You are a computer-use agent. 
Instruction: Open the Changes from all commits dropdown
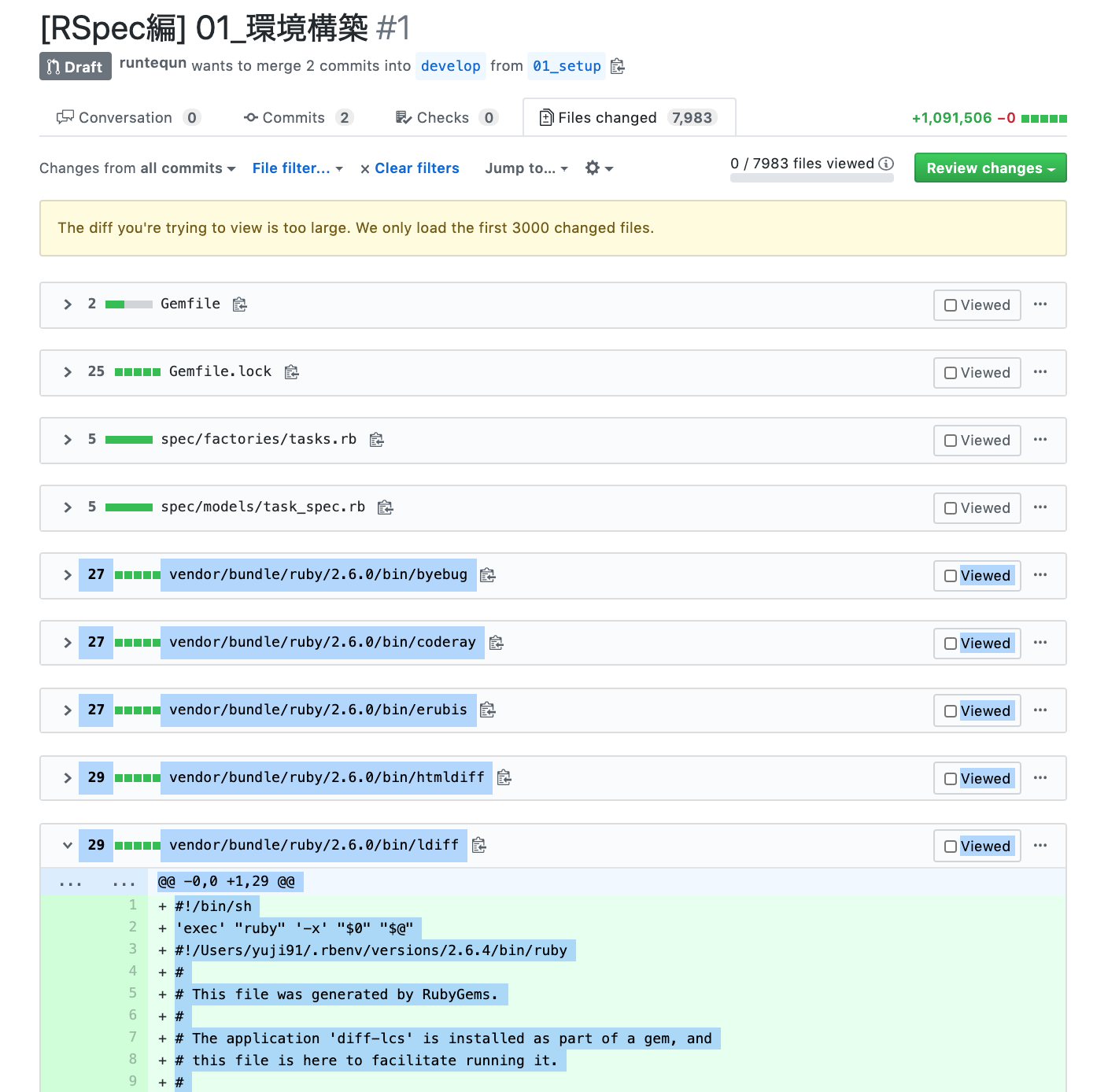(137, 168)
